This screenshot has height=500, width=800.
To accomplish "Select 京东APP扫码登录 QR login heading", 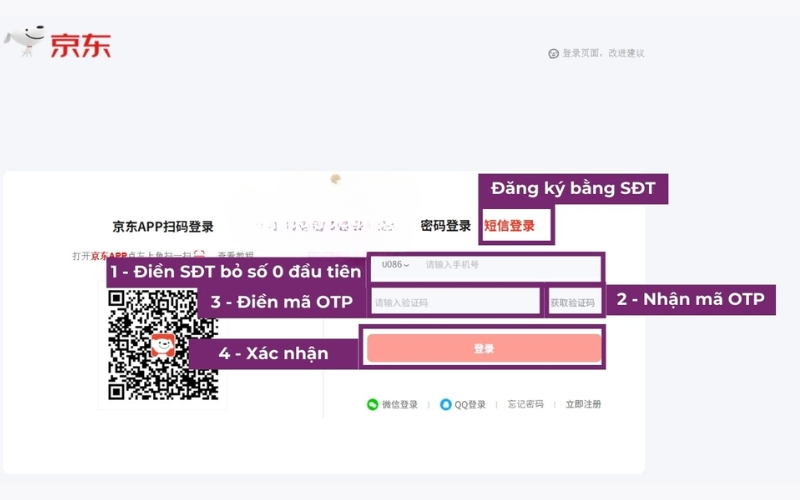I will [x=163, y=226].
